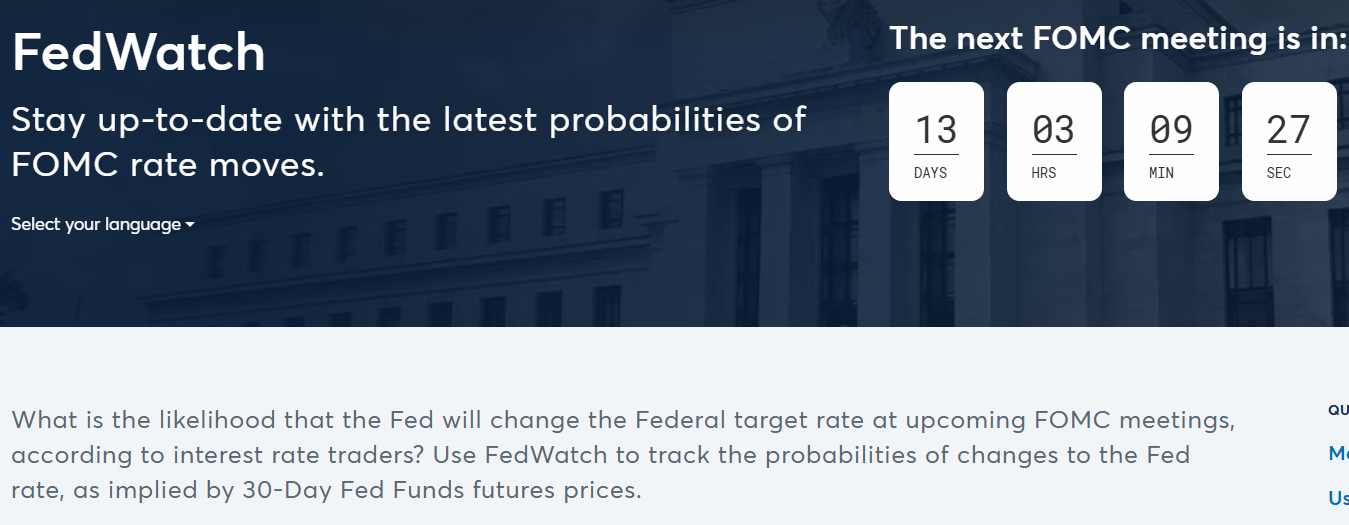Open the partially visible "Me" sidebar link
This screenshot has height=525, width=1349.
click(x=1338, y=453)
